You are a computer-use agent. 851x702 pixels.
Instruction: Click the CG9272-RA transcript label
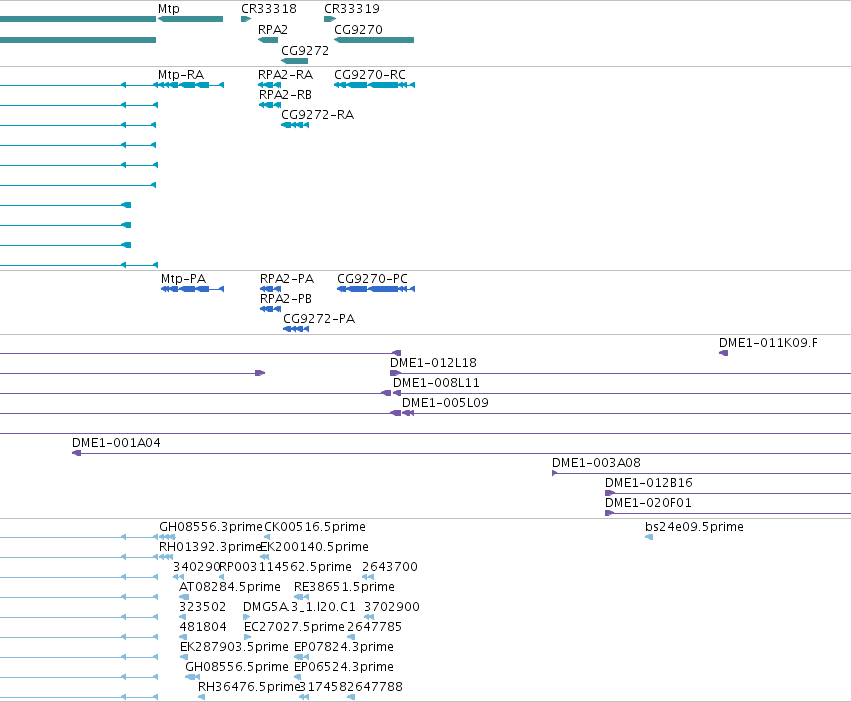[317, 115]
